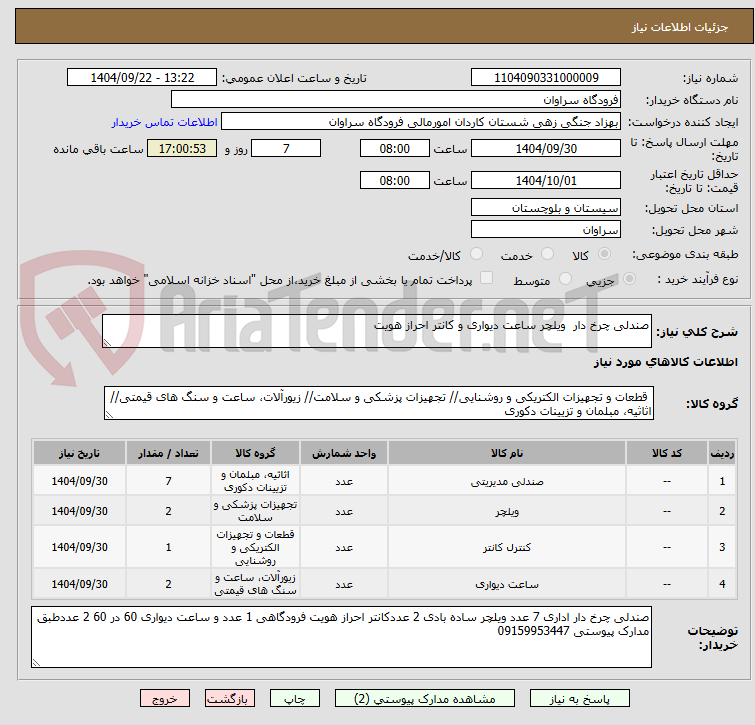The image size is (755, 725).
Task: Click the سیستان و بلوچستان province field
Action: (546, 207)
